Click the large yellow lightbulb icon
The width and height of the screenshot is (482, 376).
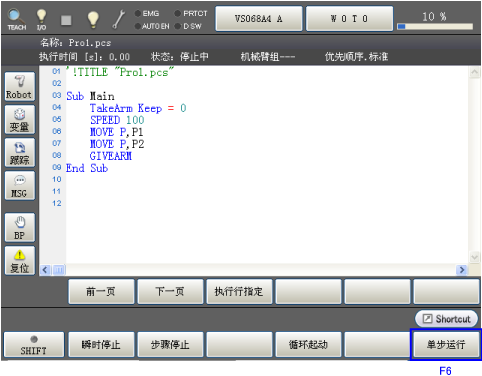click(93, 19)
